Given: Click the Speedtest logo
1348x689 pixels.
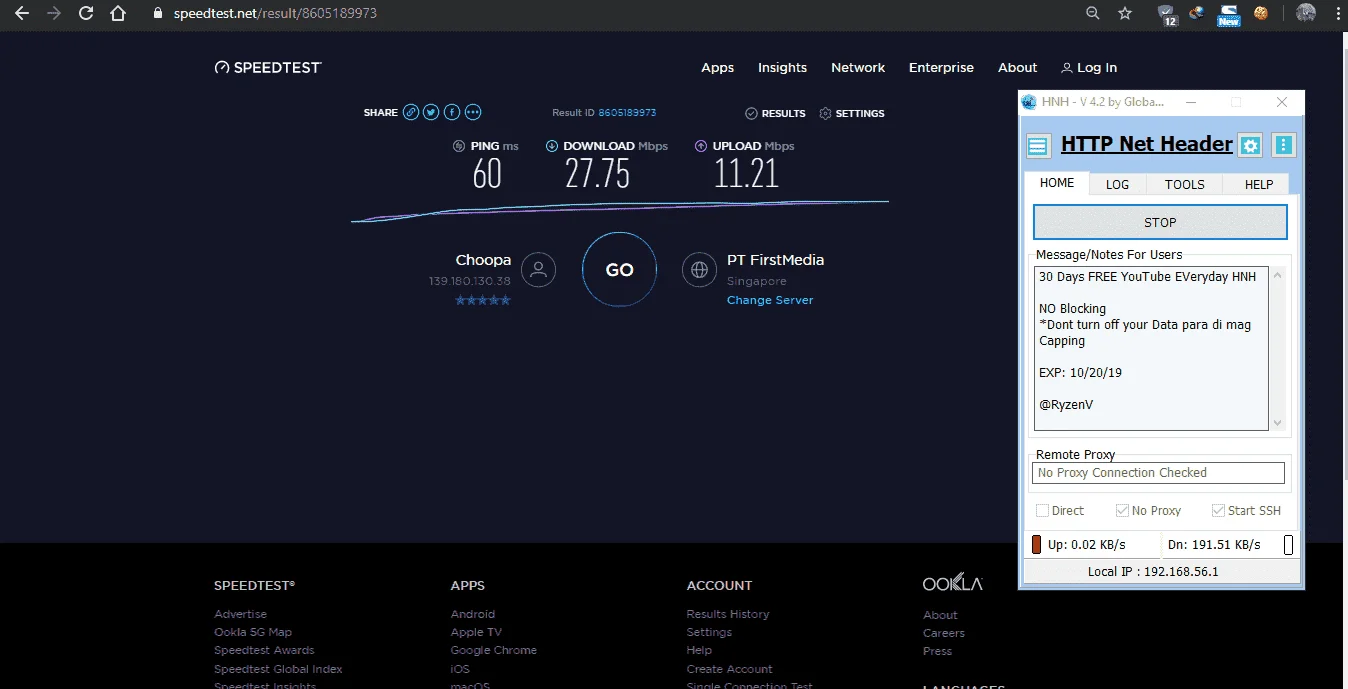Looking at the screenshot, I should pyautogui.click(x=268, y=68).
